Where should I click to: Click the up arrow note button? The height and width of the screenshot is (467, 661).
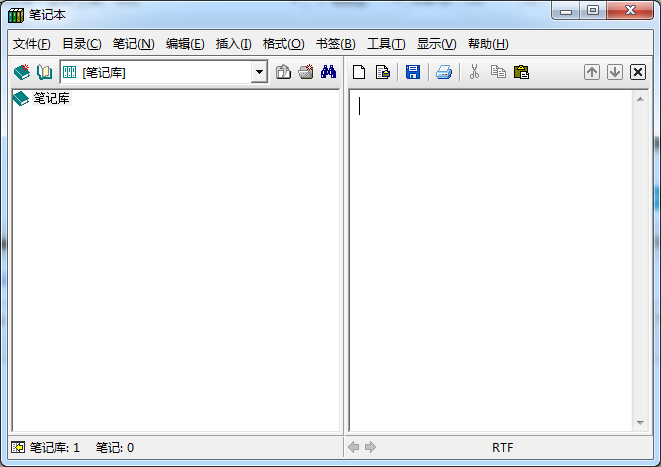click(x=592, y=72)
